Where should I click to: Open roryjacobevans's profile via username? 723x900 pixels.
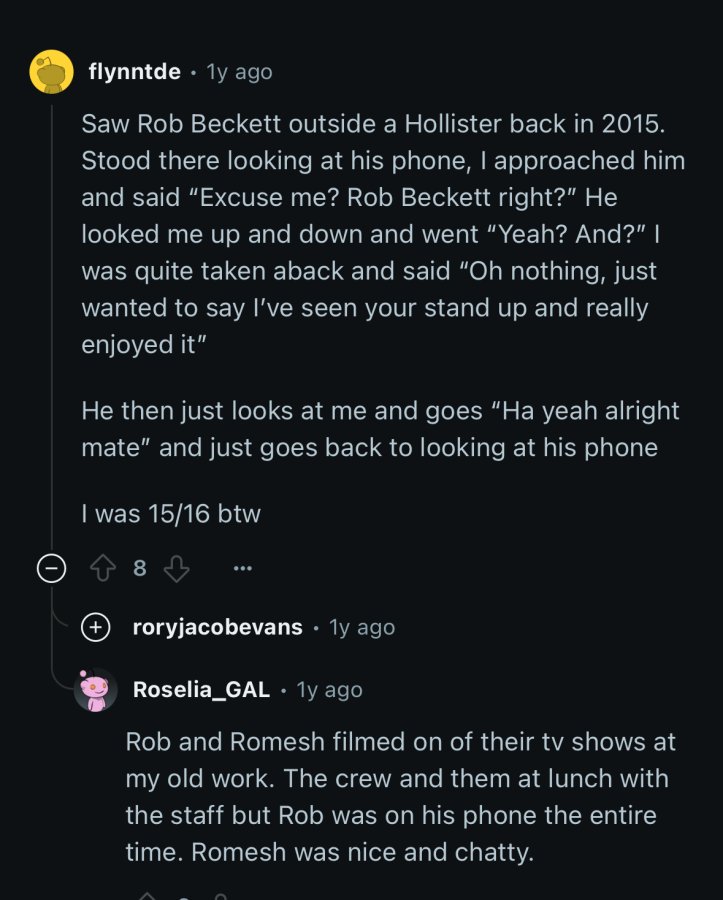pyautogui.click(x=217, y=627)
